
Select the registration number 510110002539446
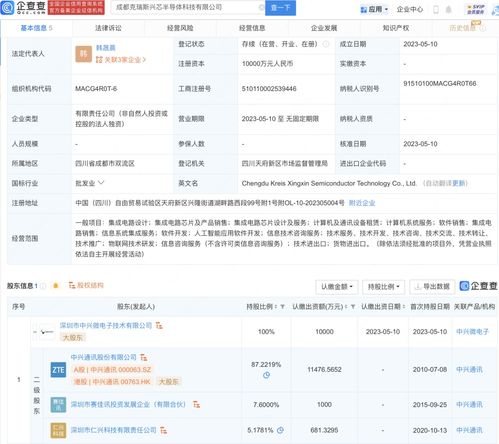pyautogui.click(x=269, y=89)
